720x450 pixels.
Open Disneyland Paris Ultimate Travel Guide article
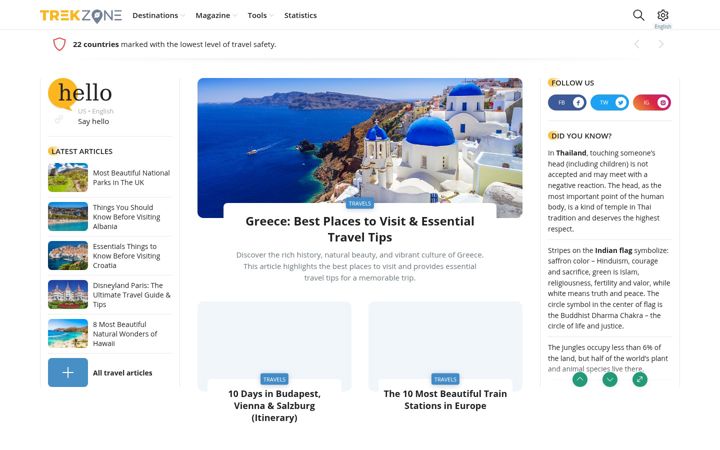point(131,295)
